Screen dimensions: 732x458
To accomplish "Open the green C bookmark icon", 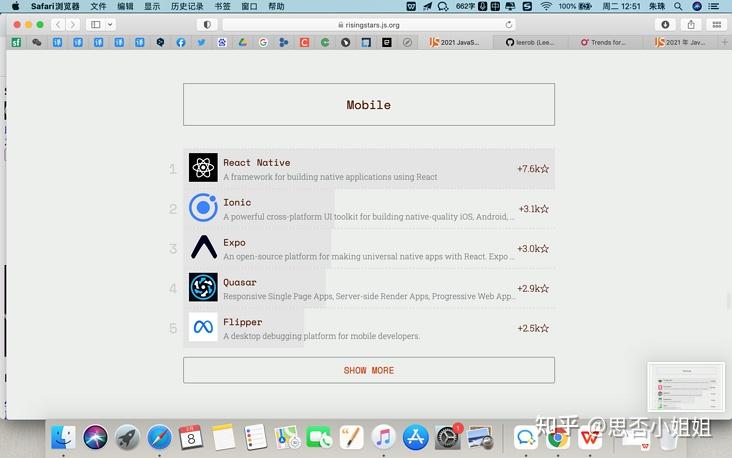I will pos(325,42).
